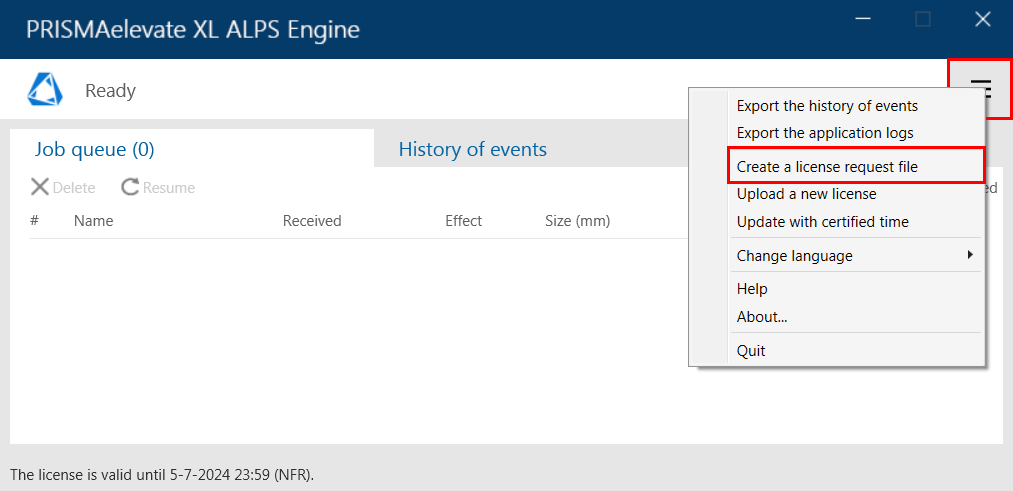
Task: Click the Received column header
Action: click(312, 221)
